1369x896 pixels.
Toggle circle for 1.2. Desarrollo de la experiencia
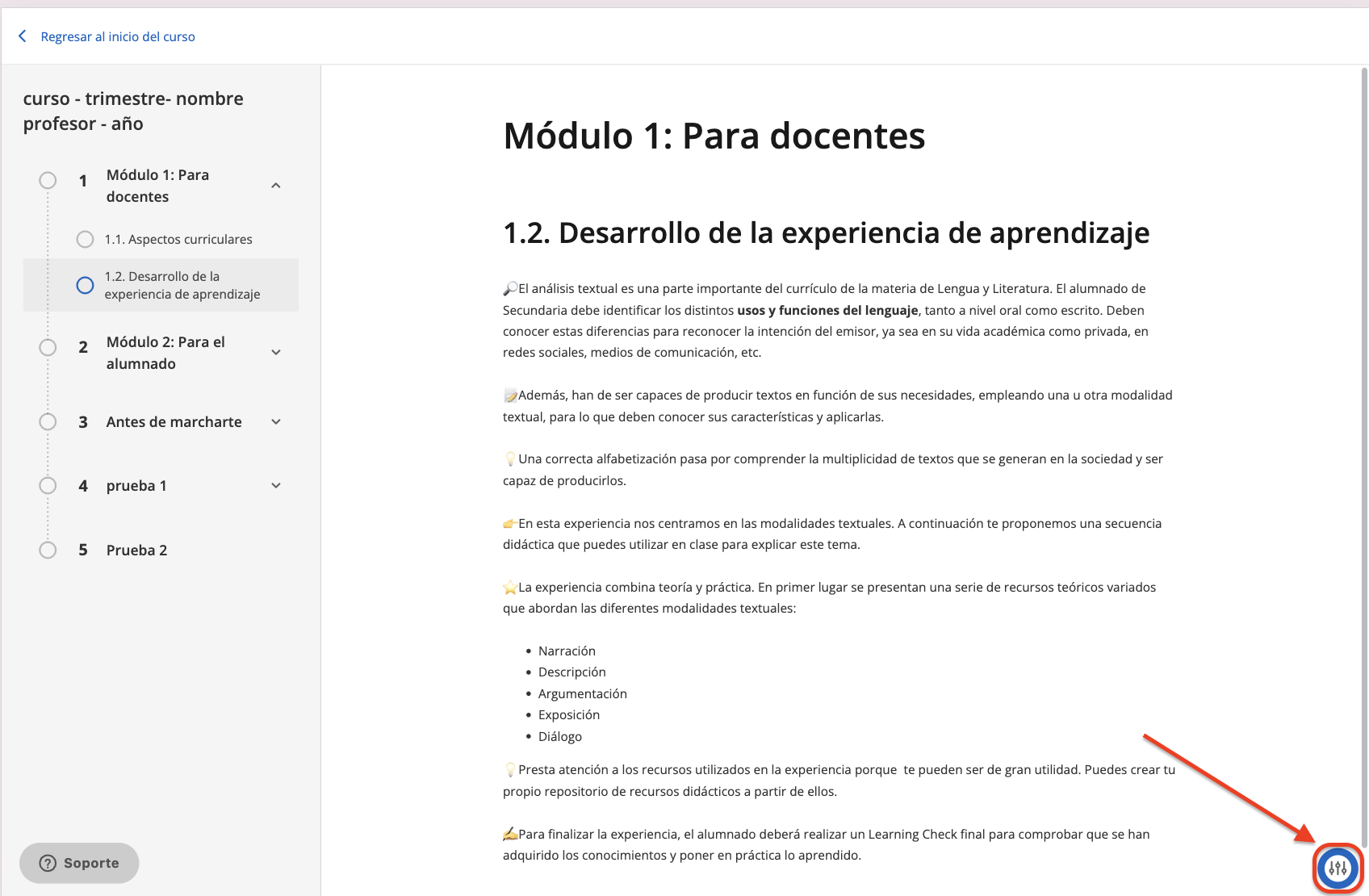(x=85, y=285)
